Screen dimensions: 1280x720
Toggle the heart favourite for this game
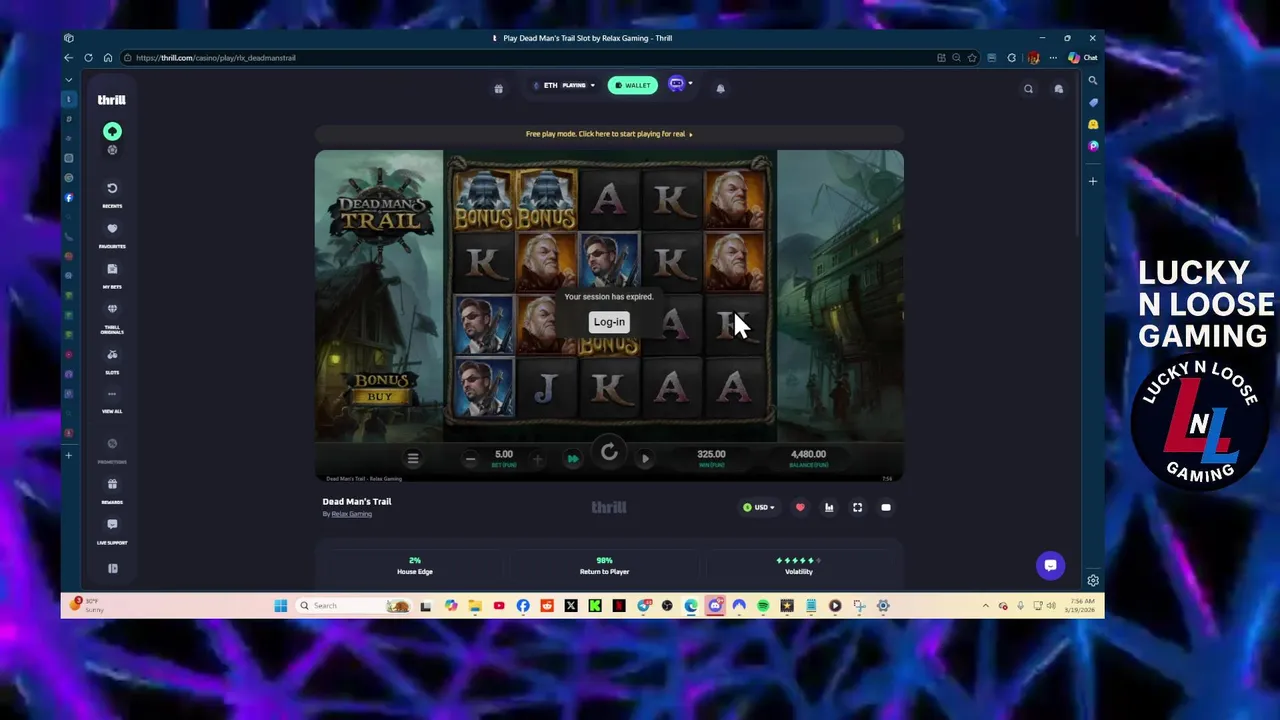(800, 507)
